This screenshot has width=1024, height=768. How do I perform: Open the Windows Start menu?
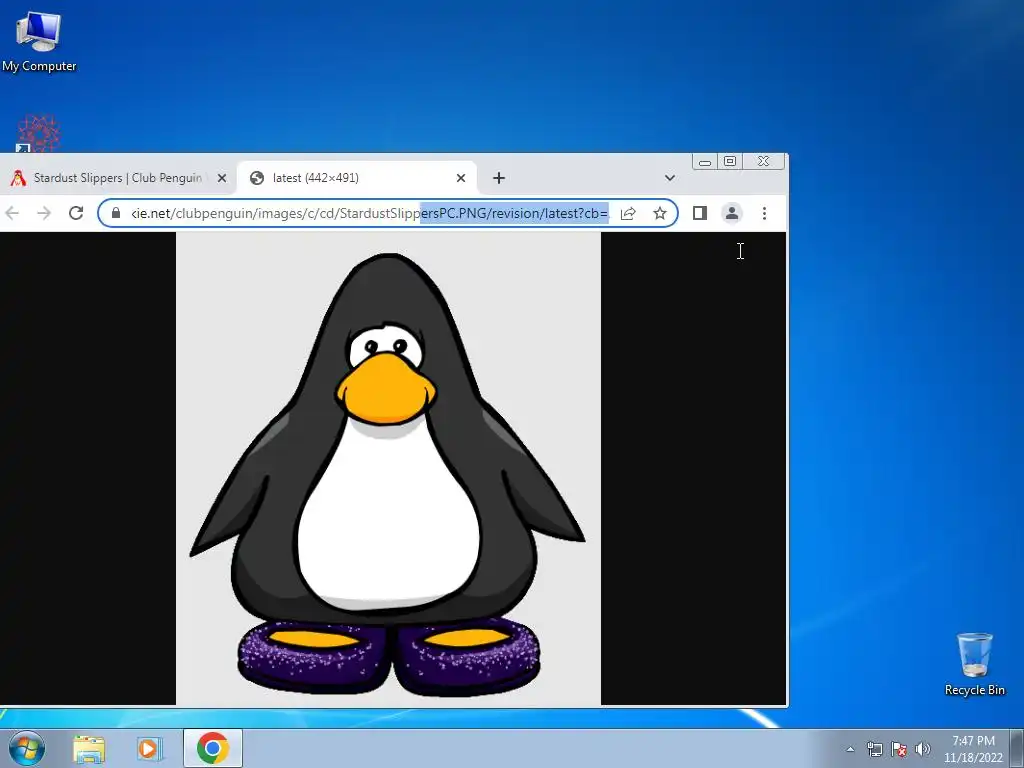coord(27,748)
